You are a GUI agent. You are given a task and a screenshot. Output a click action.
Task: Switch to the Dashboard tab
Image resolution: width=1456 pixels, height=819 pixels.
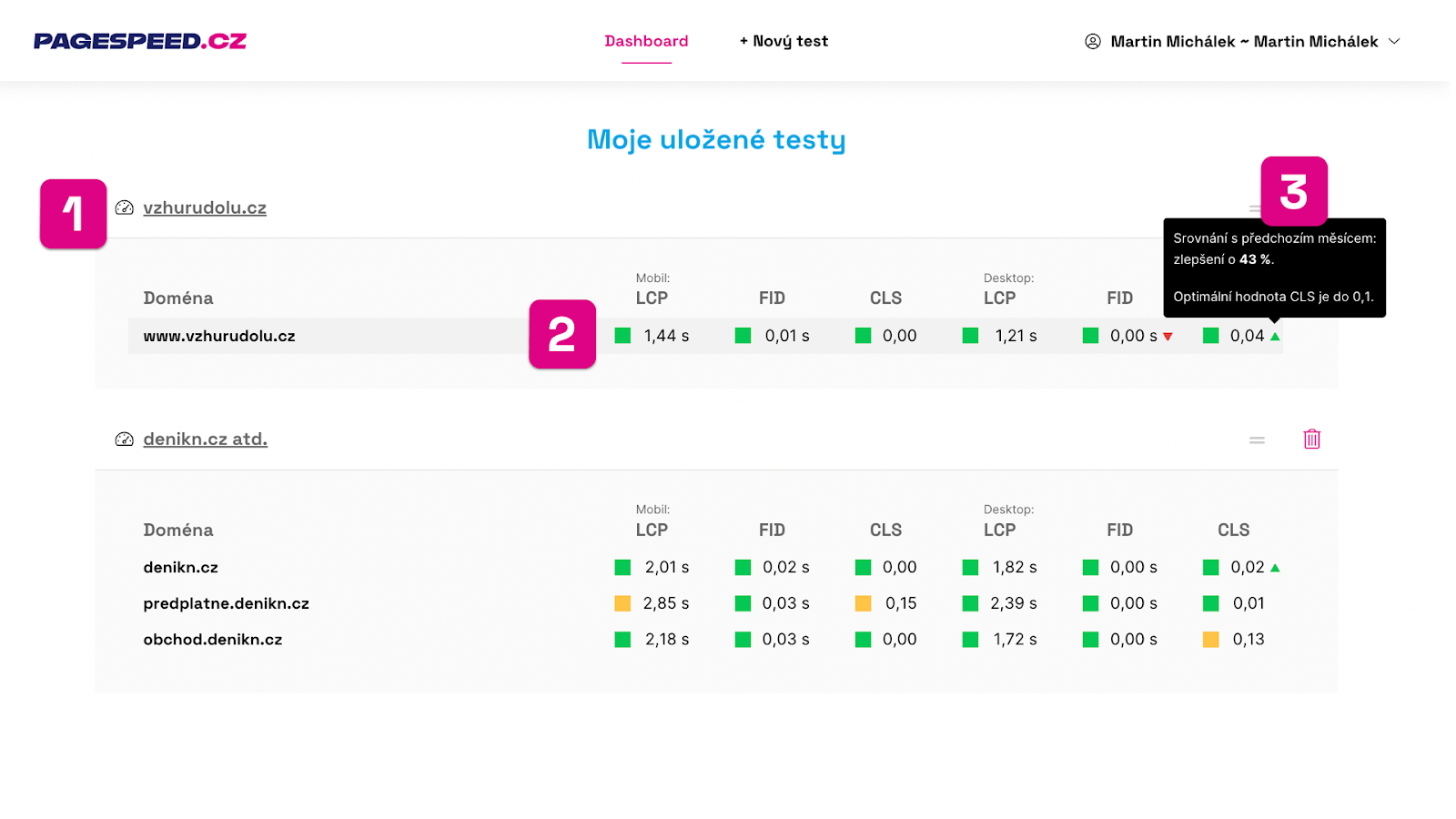[x=646, y=40]
